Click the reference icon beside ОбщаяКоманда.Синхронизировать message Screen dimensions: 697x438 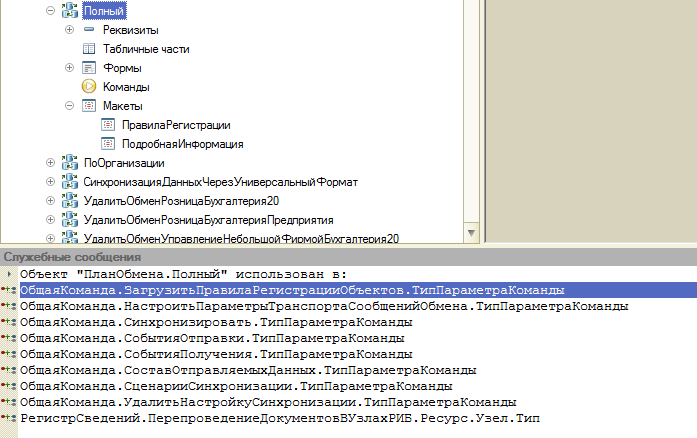pos(8,322)
